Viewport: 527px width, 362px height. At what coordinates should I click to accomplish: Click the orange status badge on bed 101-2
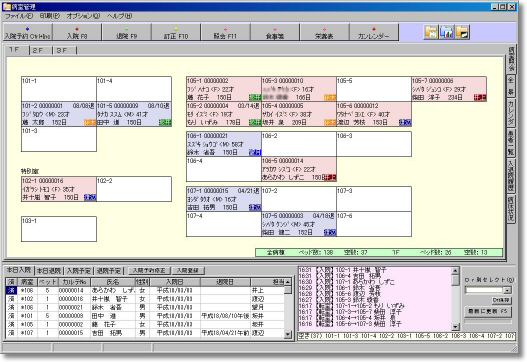(x=90, y=123)
